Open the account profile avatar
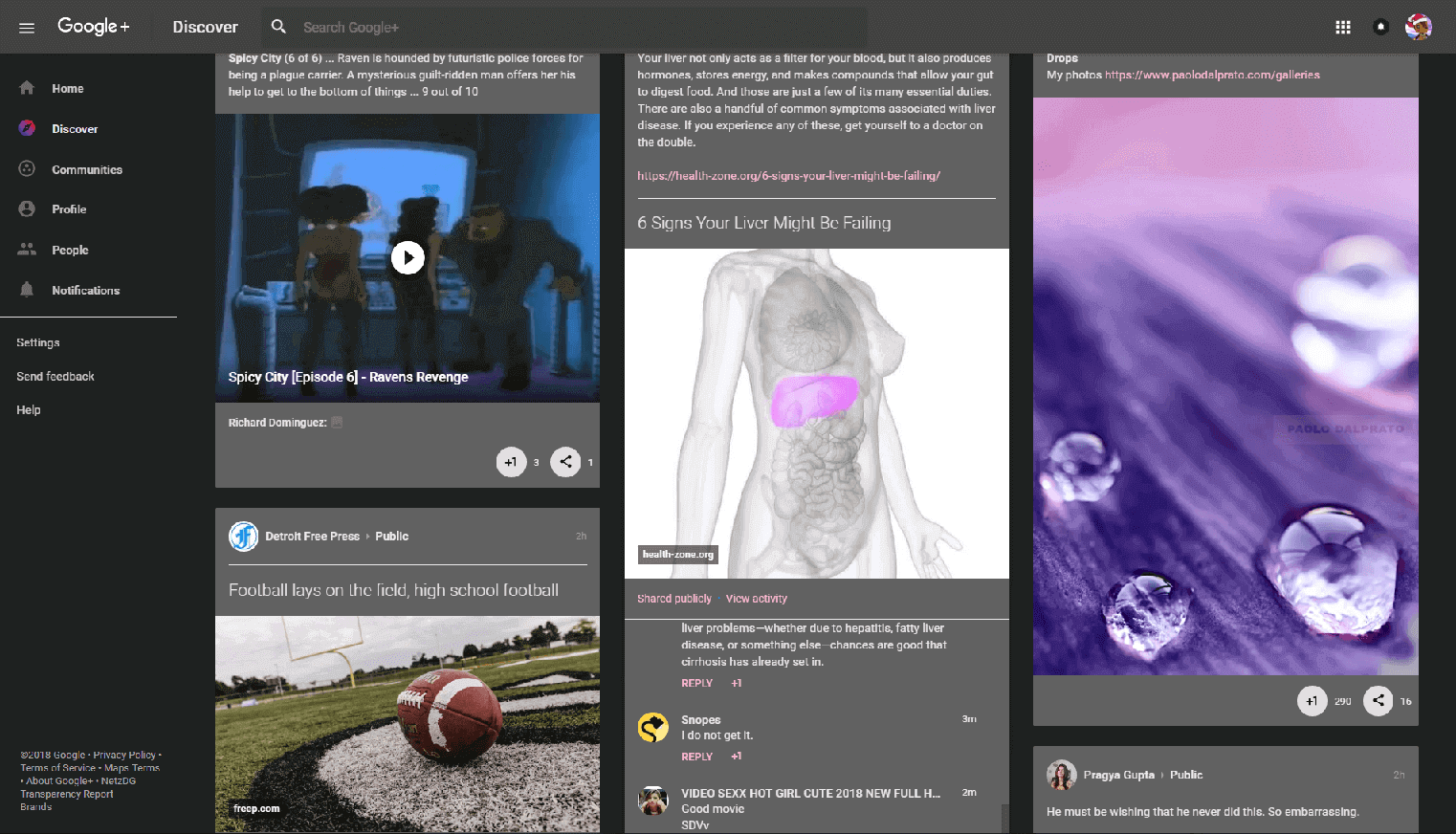The image size is (1456, 834). click(1419, 27)
